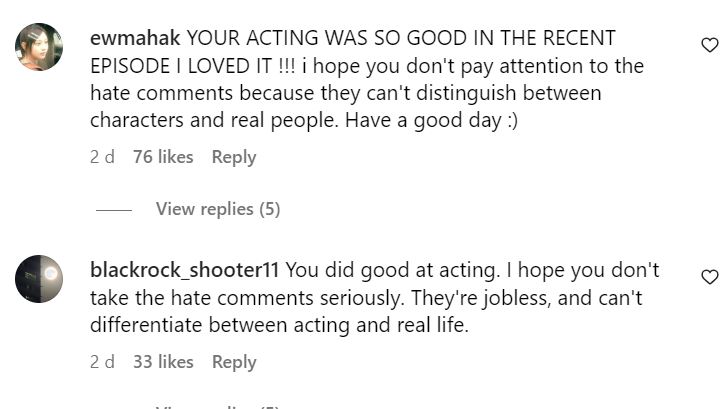This screenshot has height=409, width=725.
Task: Click the line 'differentiate between acting and real life.'
Action: click(x=279, y=325)
